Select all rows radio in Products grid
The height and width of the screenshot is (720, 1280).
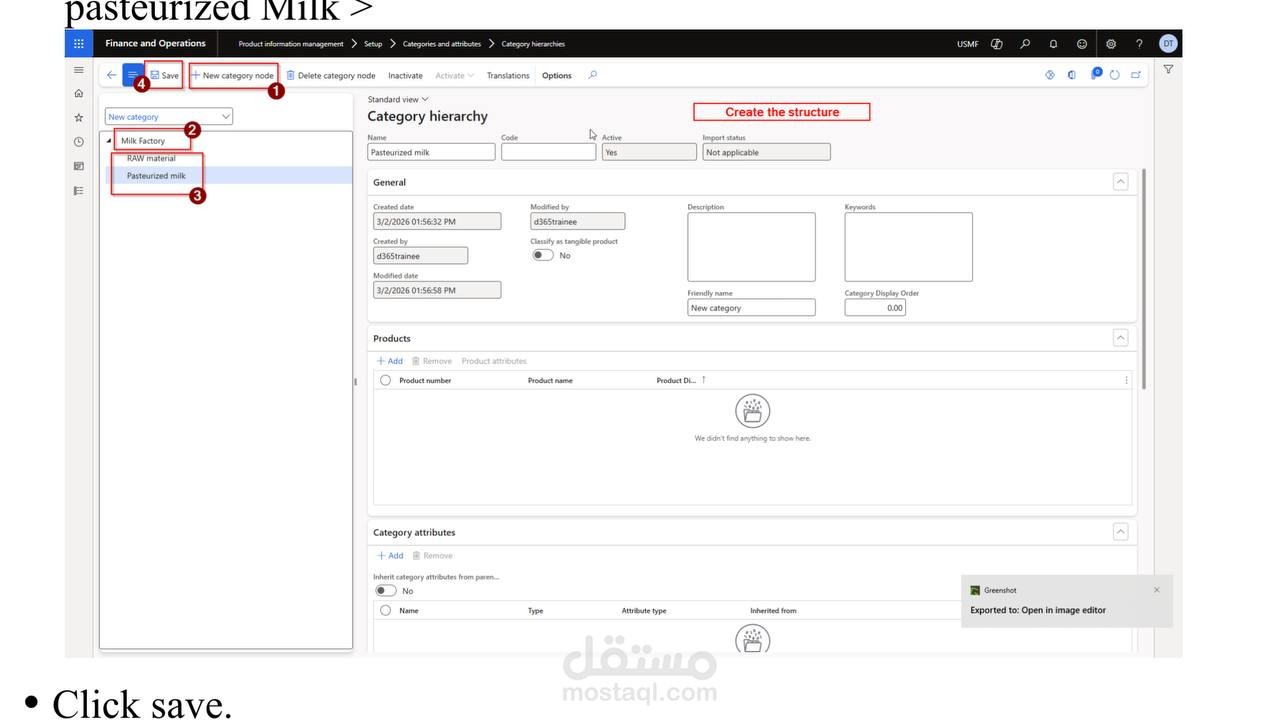(x=385, y=380)
